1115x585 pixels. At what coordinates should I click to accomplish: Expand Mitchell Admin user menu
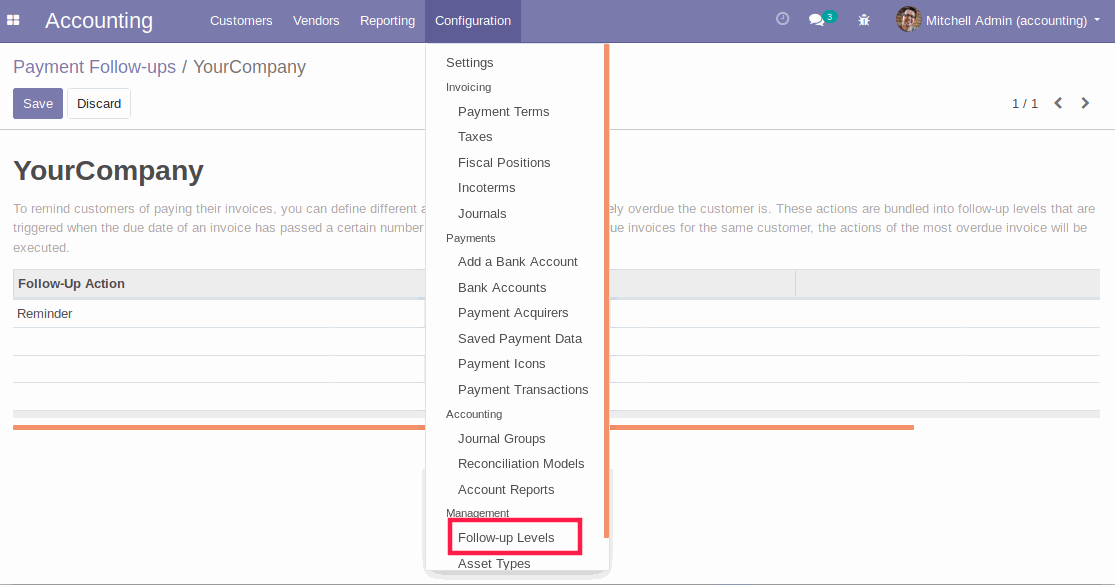(1013, 21)
